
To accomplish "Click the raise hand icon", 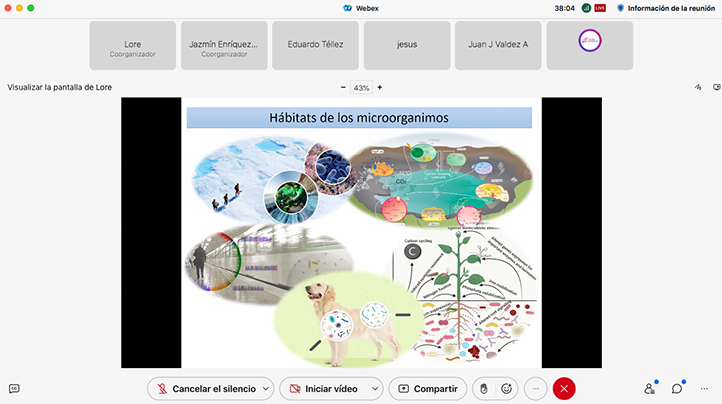I will point(482,388).
